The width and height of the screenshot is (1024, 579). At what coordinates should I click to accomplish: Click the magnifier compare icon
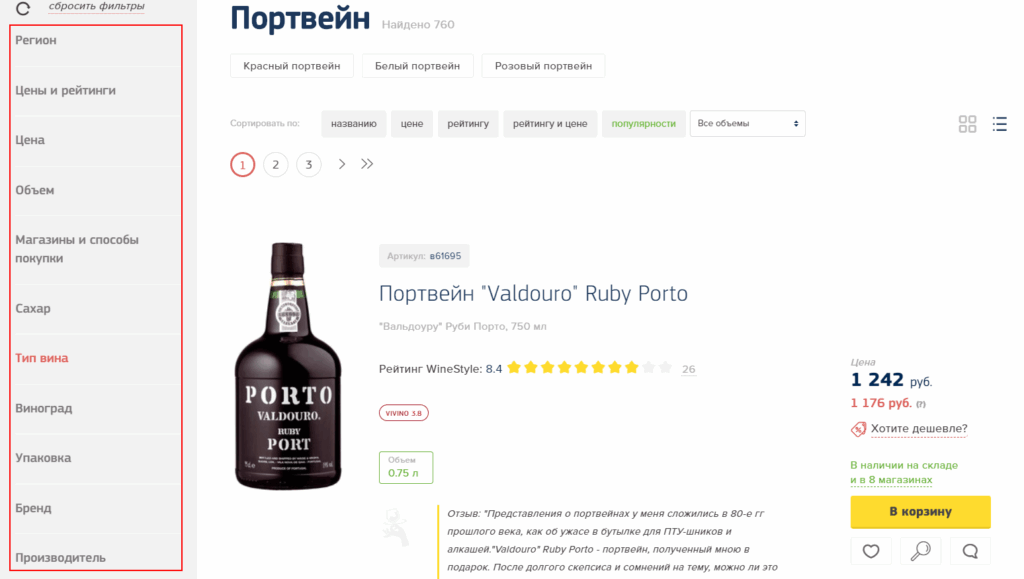point(920,551)
